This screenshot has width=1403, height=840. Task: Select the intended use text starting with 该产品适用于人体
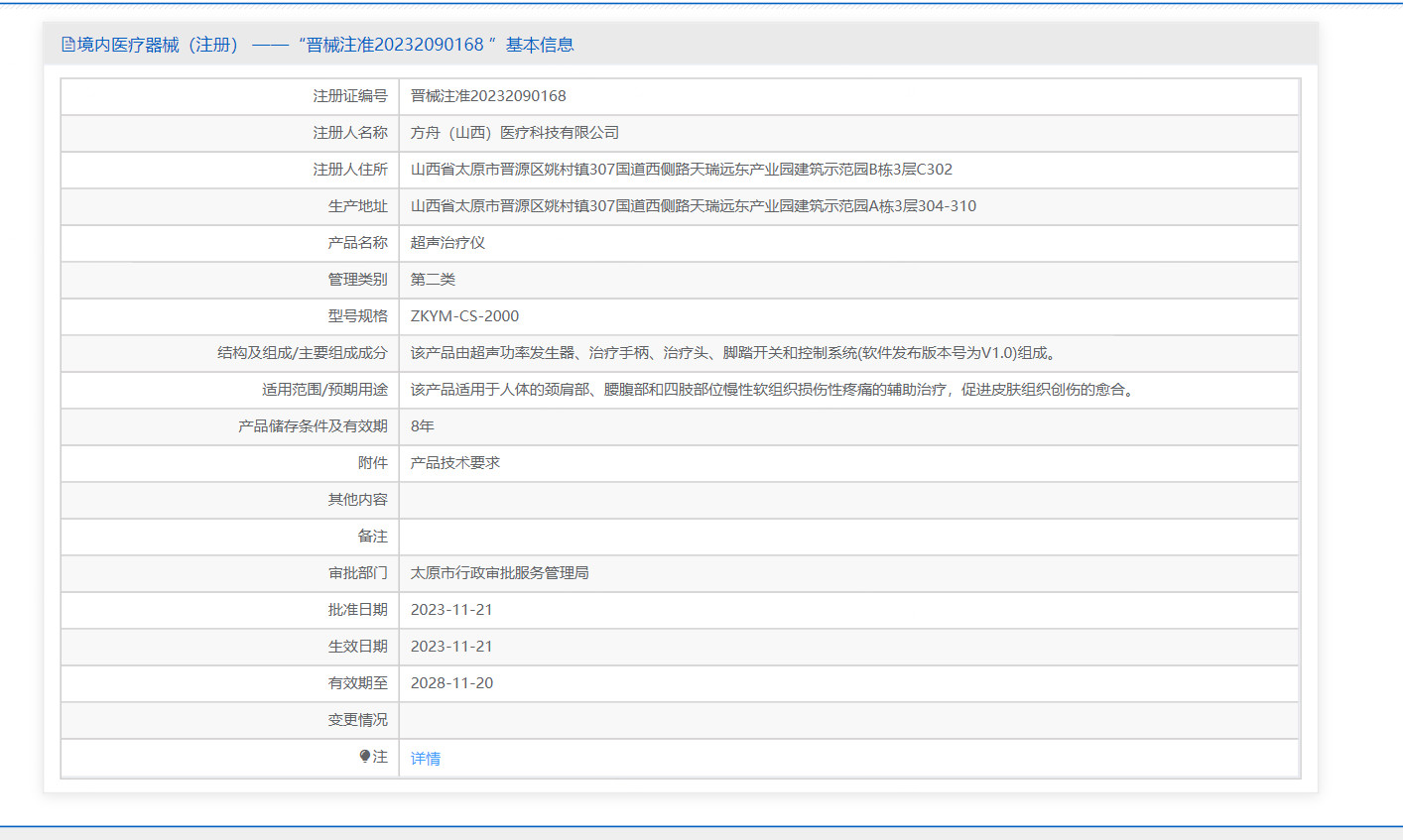coord(774,390)
